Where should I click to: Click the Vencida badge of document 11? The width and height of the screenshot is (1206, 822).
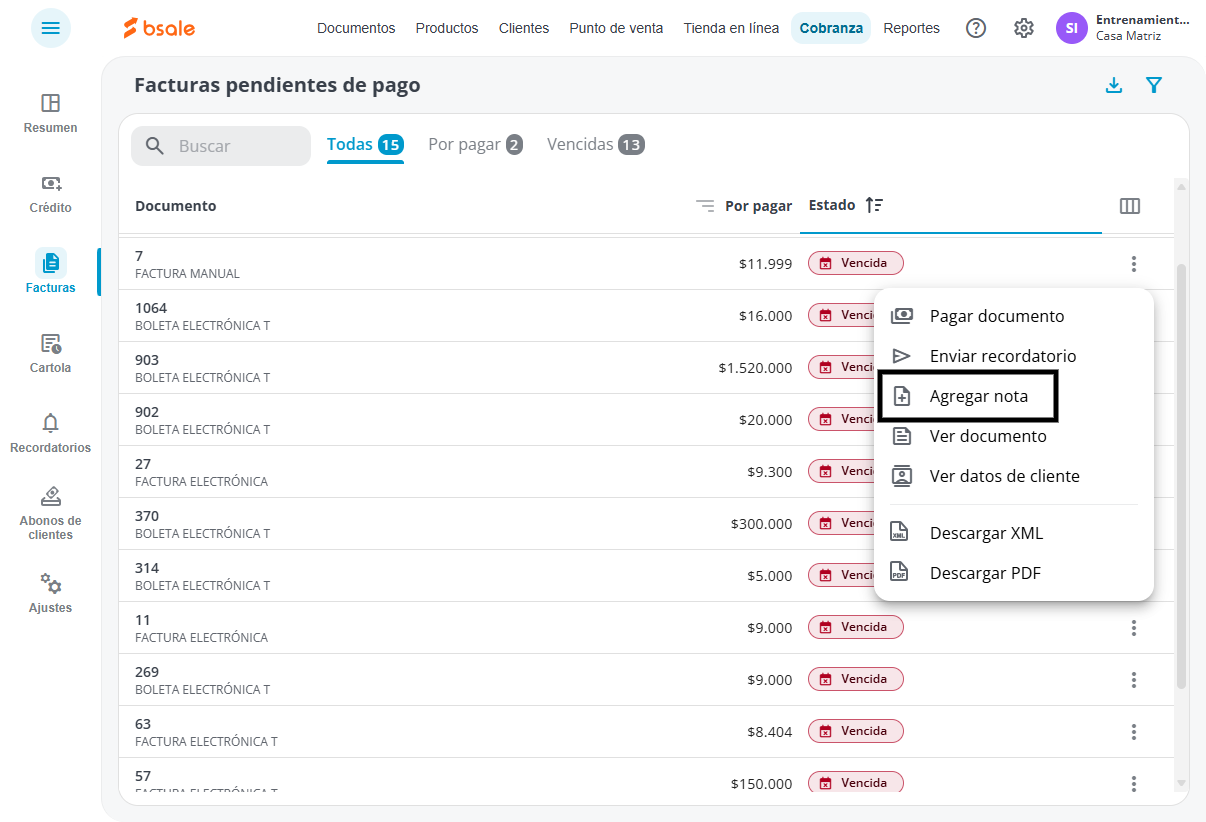(856, 627)
